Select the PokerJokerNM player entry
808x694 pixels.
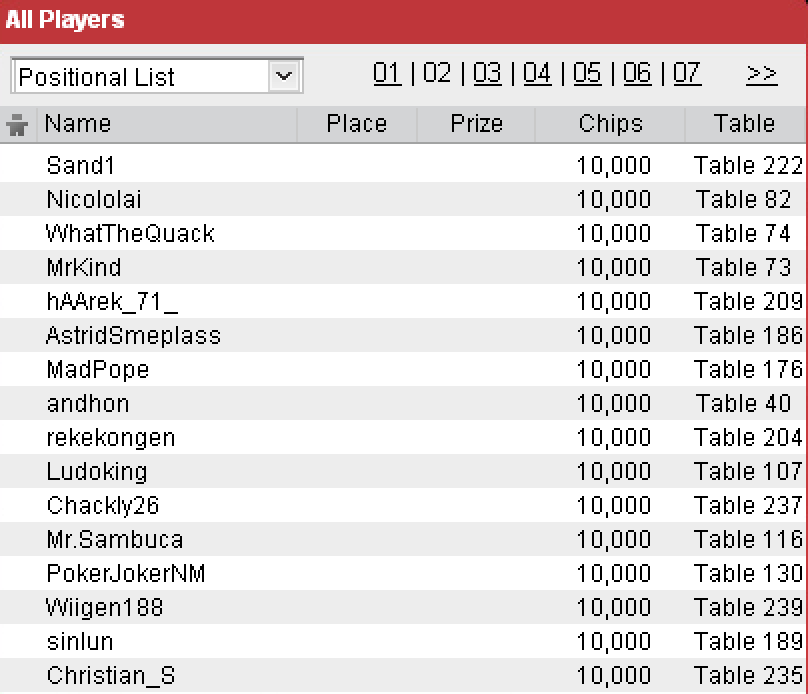click(x=402, y=573)
